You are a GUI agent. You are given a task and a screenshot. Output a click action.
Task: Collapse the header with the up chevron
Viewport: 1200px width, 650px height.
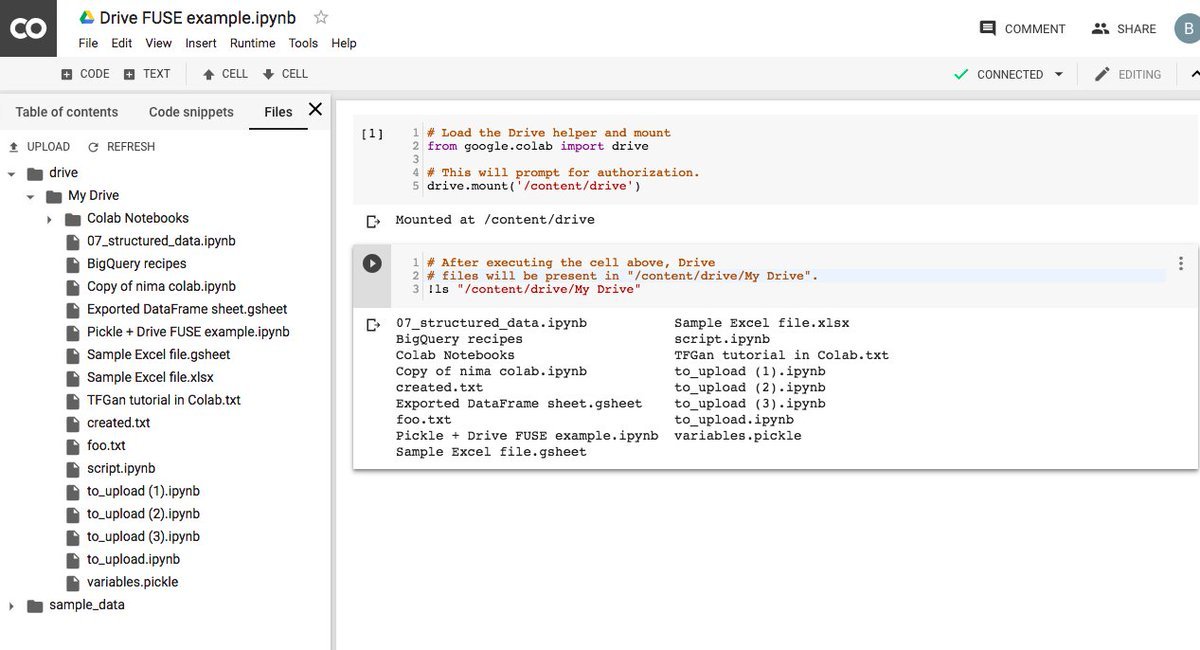1194,74
